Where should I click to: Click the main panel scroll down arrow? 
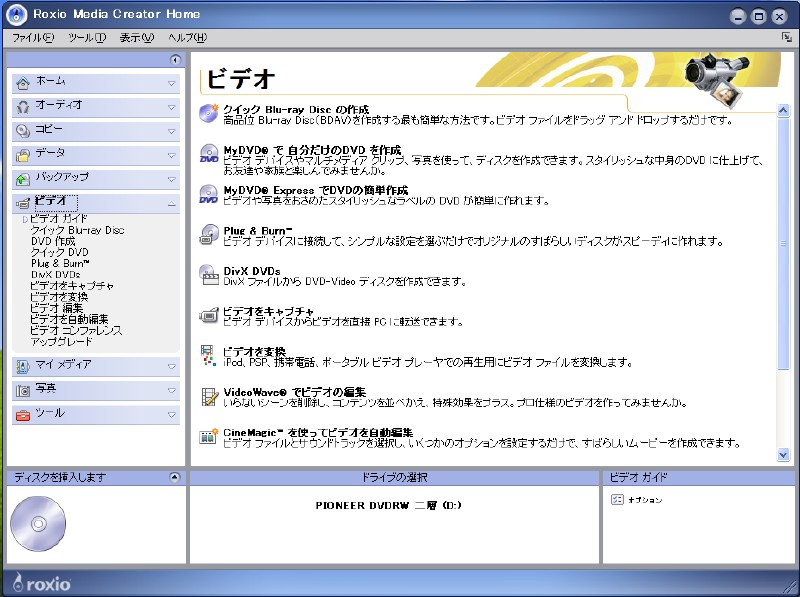click(x=783, y=455)
